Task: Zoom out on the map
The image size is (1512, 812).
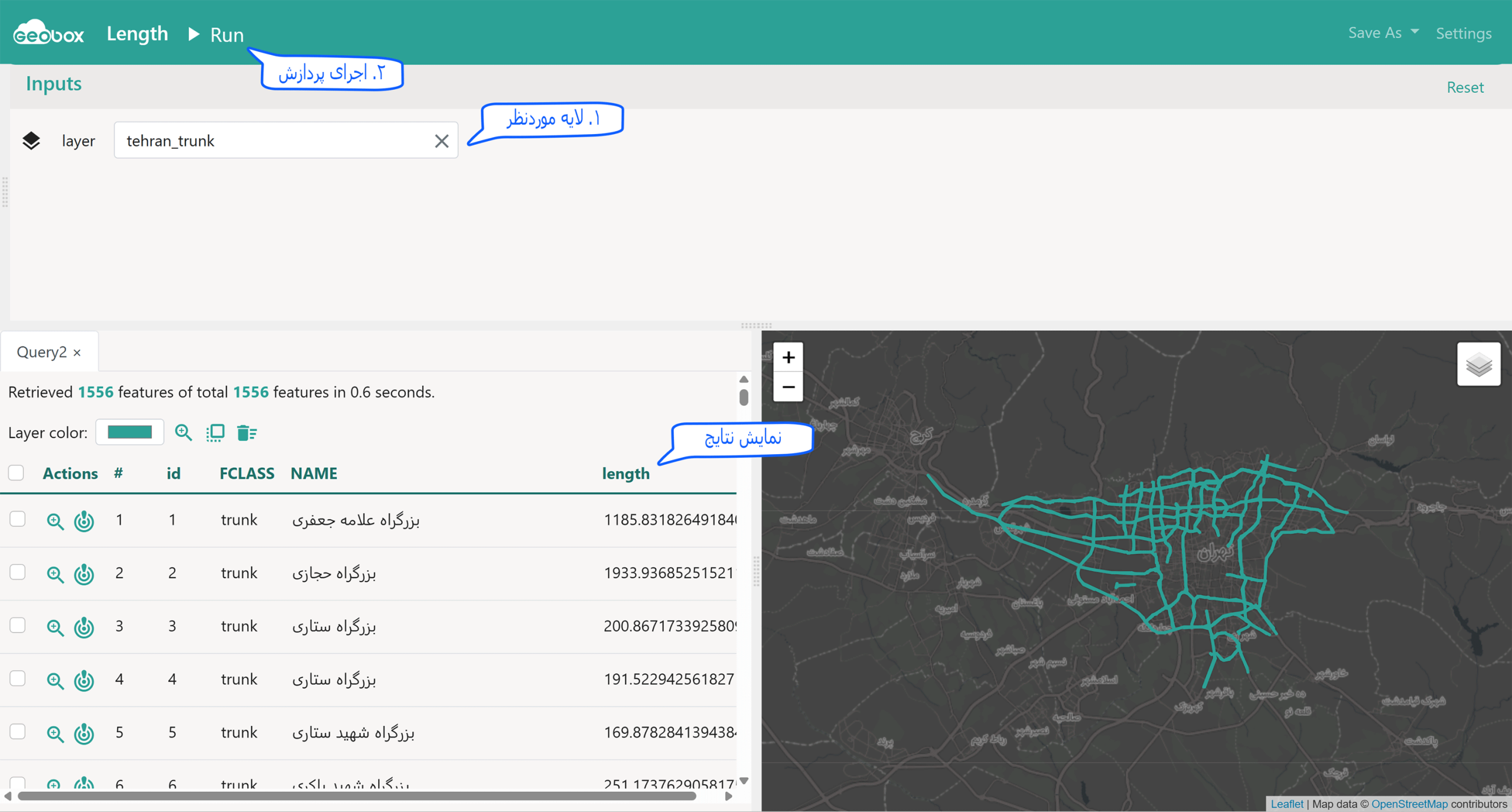Action: [788, 387]
